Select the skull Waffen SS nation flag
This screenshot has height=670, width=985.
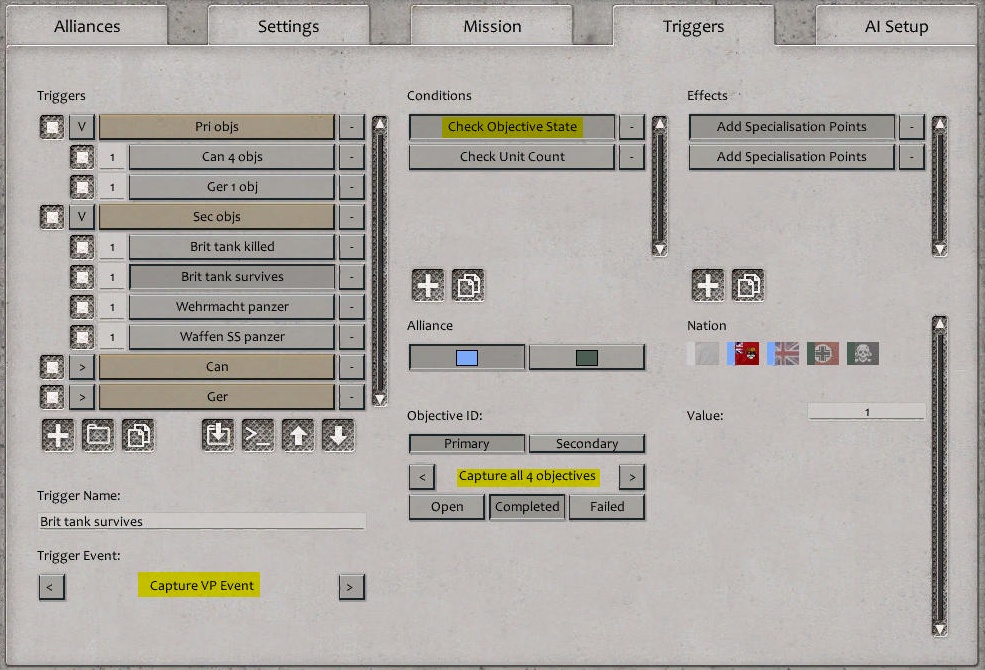click(862, 353)
